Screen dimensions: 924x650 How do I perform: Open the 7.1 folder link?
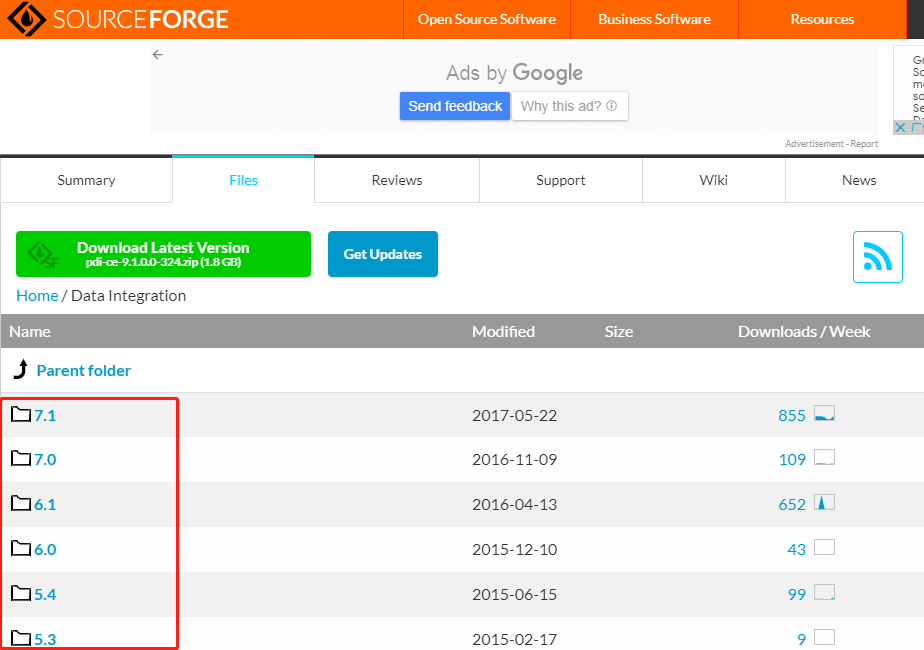point(45,415)
